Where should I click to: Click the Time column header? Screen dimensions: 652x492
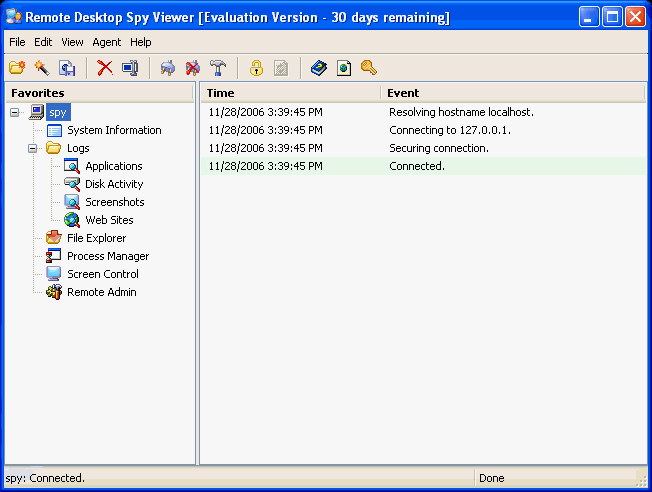[x=290, y=93]
